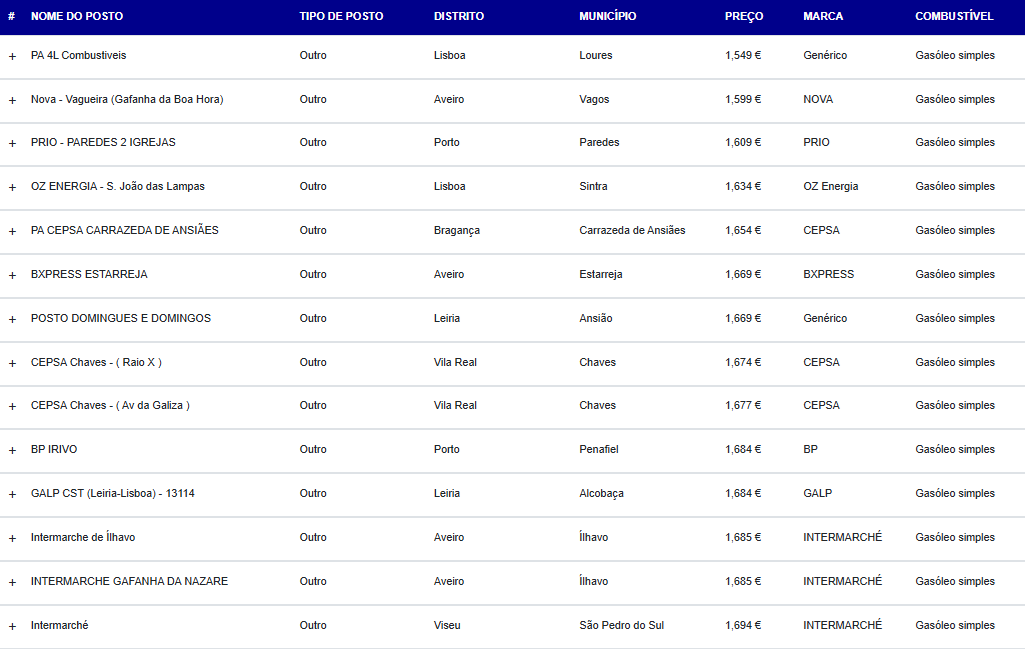Expand PA CEPSA CARRAZEDA DE ANSIÃES row
This screenshot has width=1025, height=649.
coord(12,231)
